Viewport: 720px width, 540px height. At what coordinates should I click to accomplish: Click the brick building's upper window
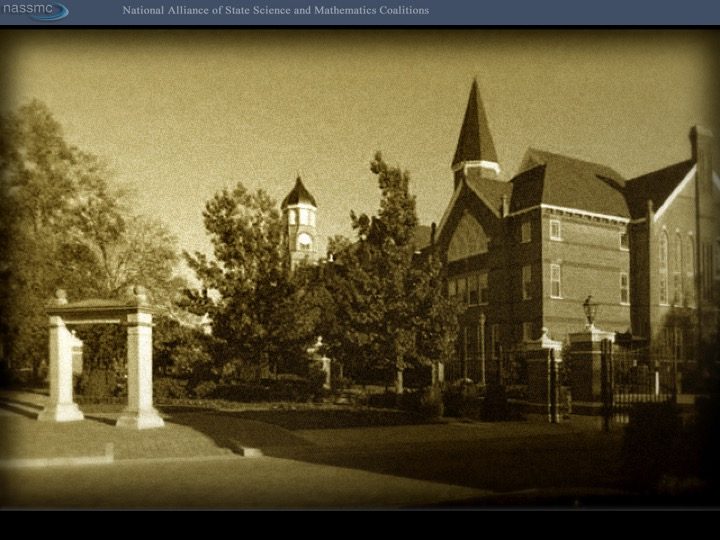[x=555, y=229]
